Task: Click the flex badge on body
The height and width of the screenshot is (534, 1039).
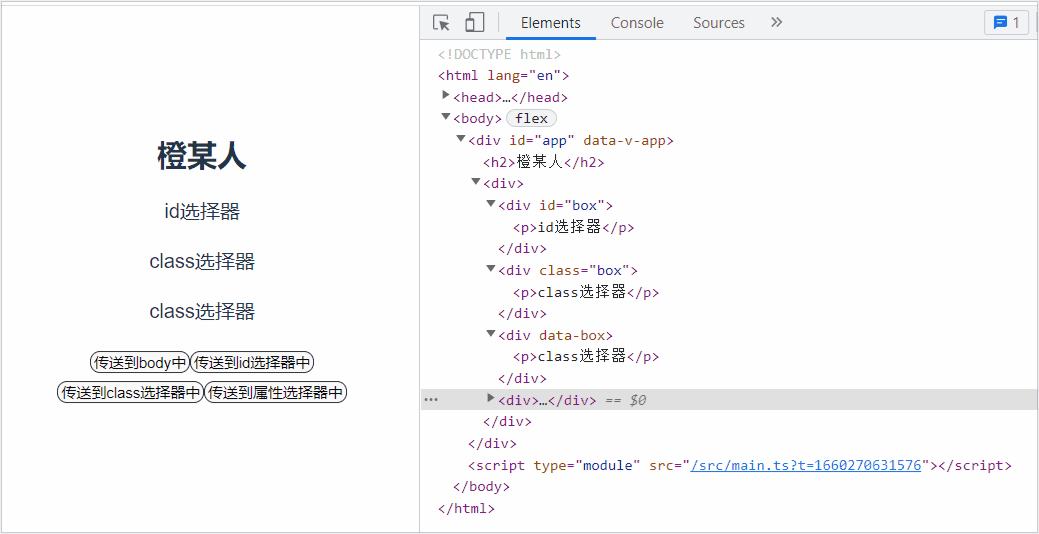Action: [x=531, y=119]
